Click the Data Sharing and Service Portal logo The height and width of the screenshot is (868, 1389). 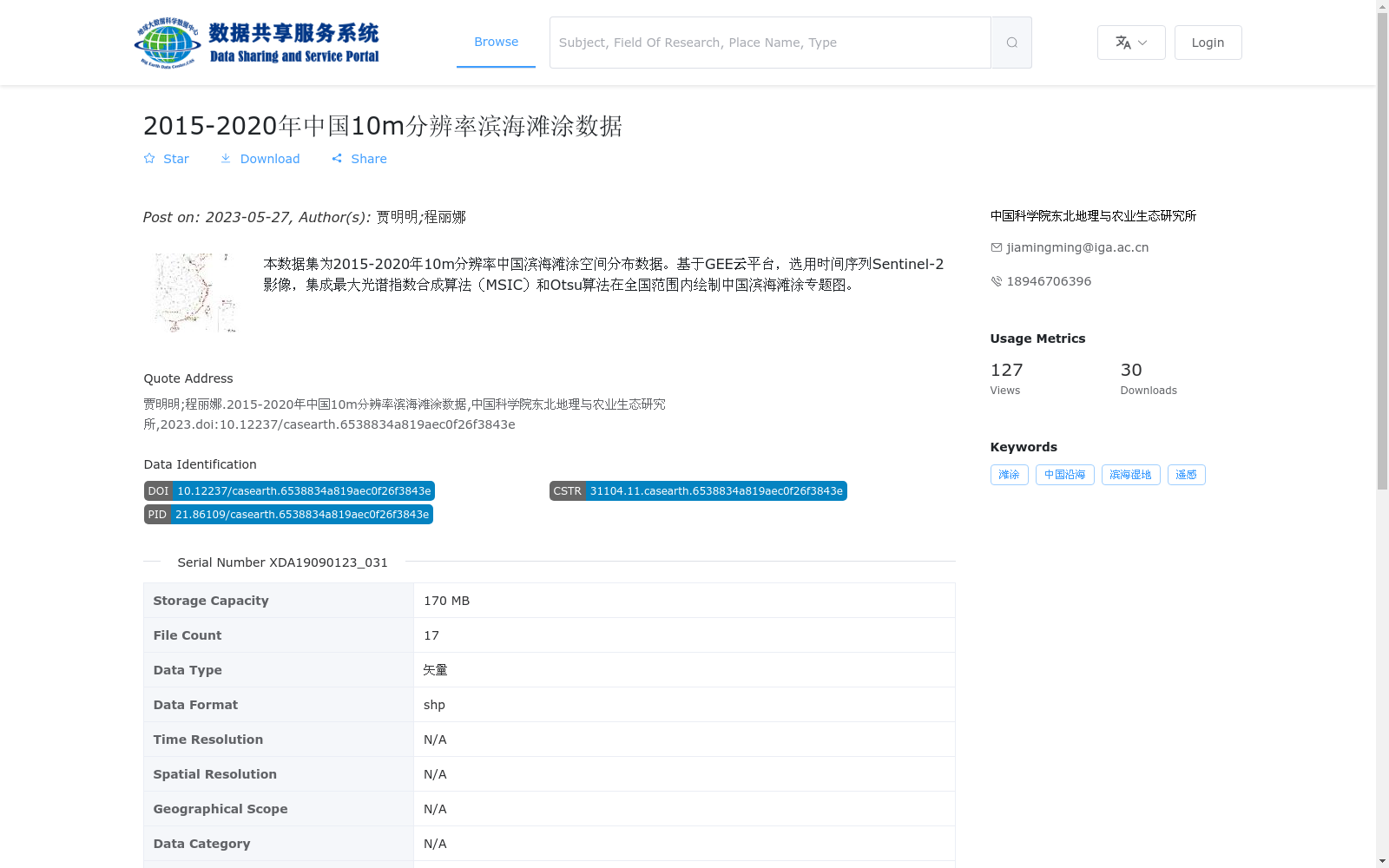pos(257,43)
